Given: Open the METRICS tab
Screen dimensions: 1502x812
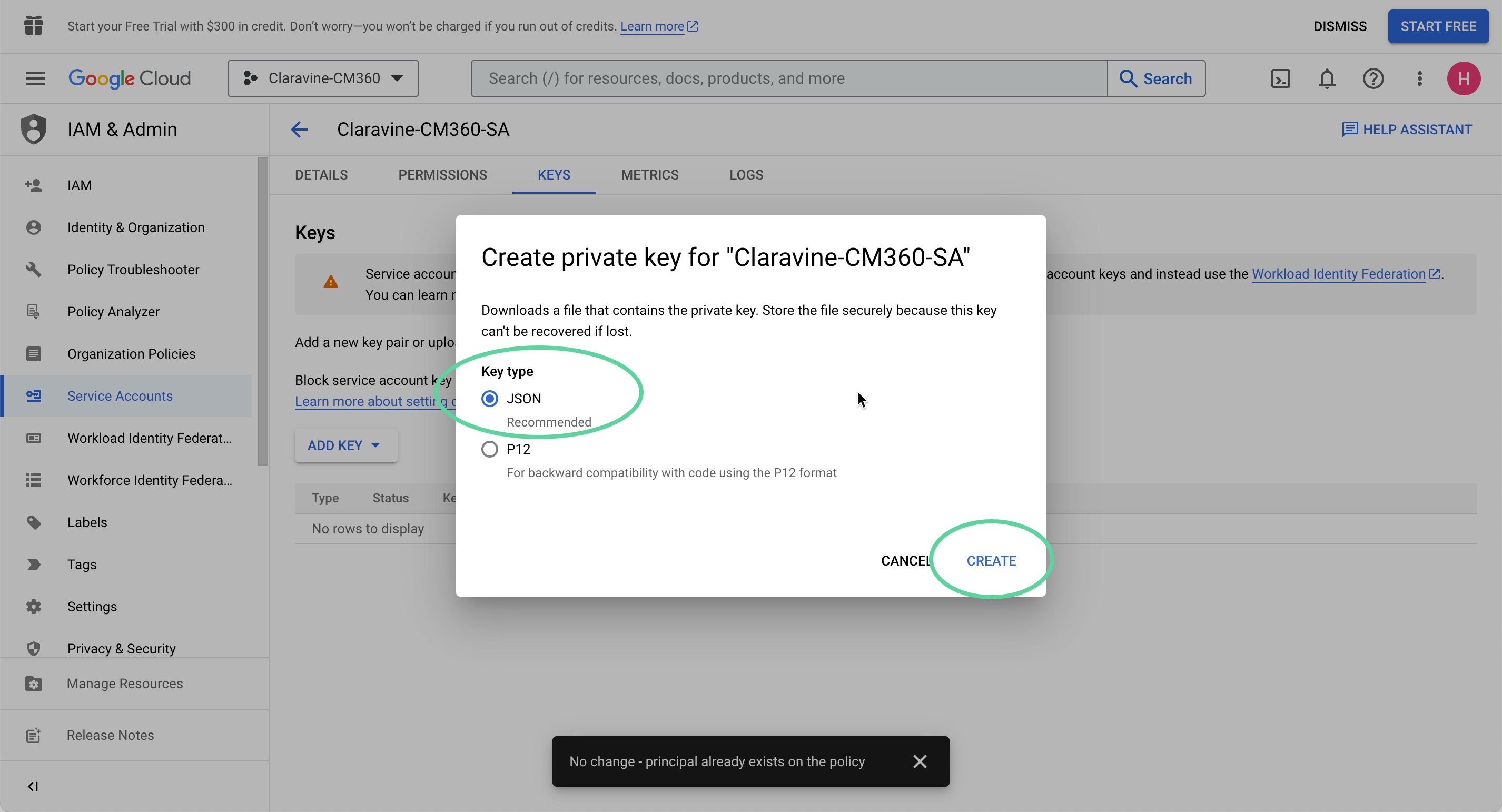Looking at the screenshot, I should pyautogui.click(x=649, y=174).
